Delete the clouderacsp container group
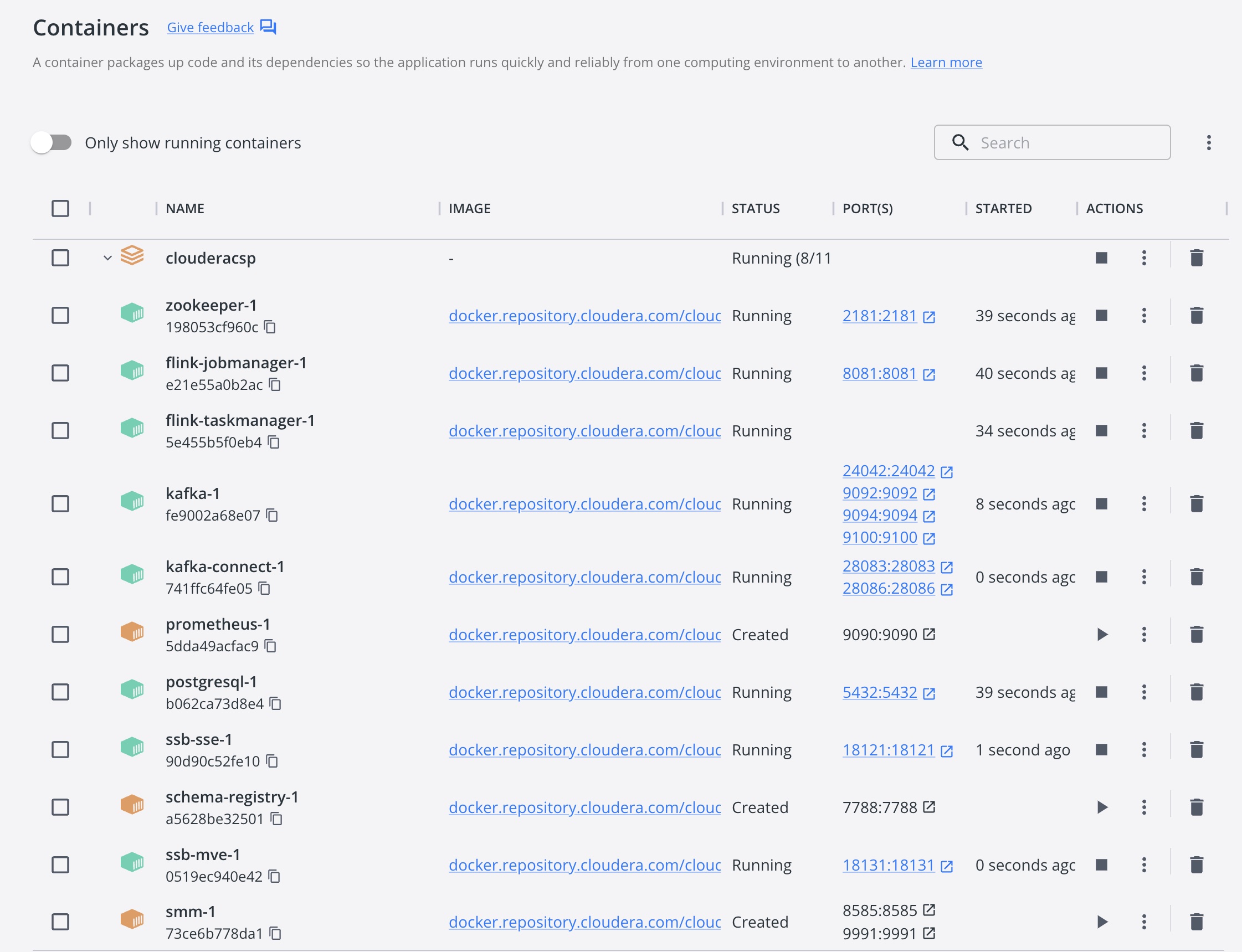The width and height of the screenshot is (1242, 952). tap(1197, 258)
